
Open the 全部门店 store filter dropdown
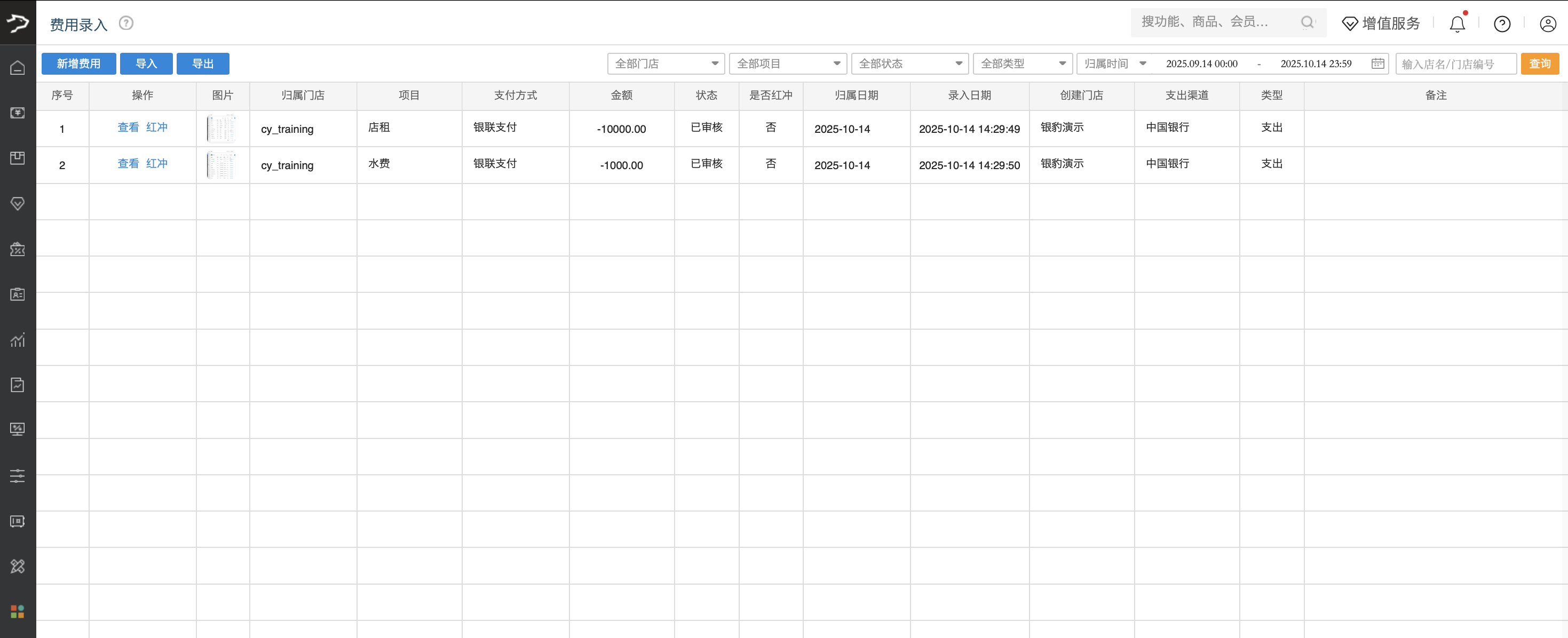(x=666, y=63)
